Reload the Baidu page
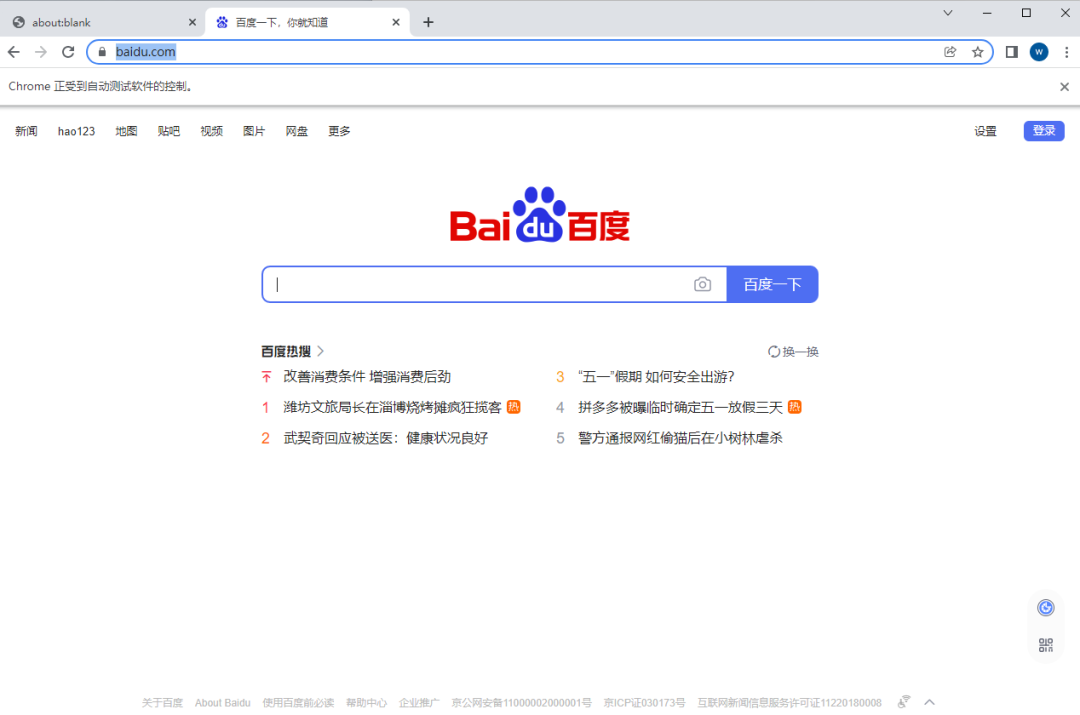Viewport: 1080px width, 715px height. (x=68, y=52)
